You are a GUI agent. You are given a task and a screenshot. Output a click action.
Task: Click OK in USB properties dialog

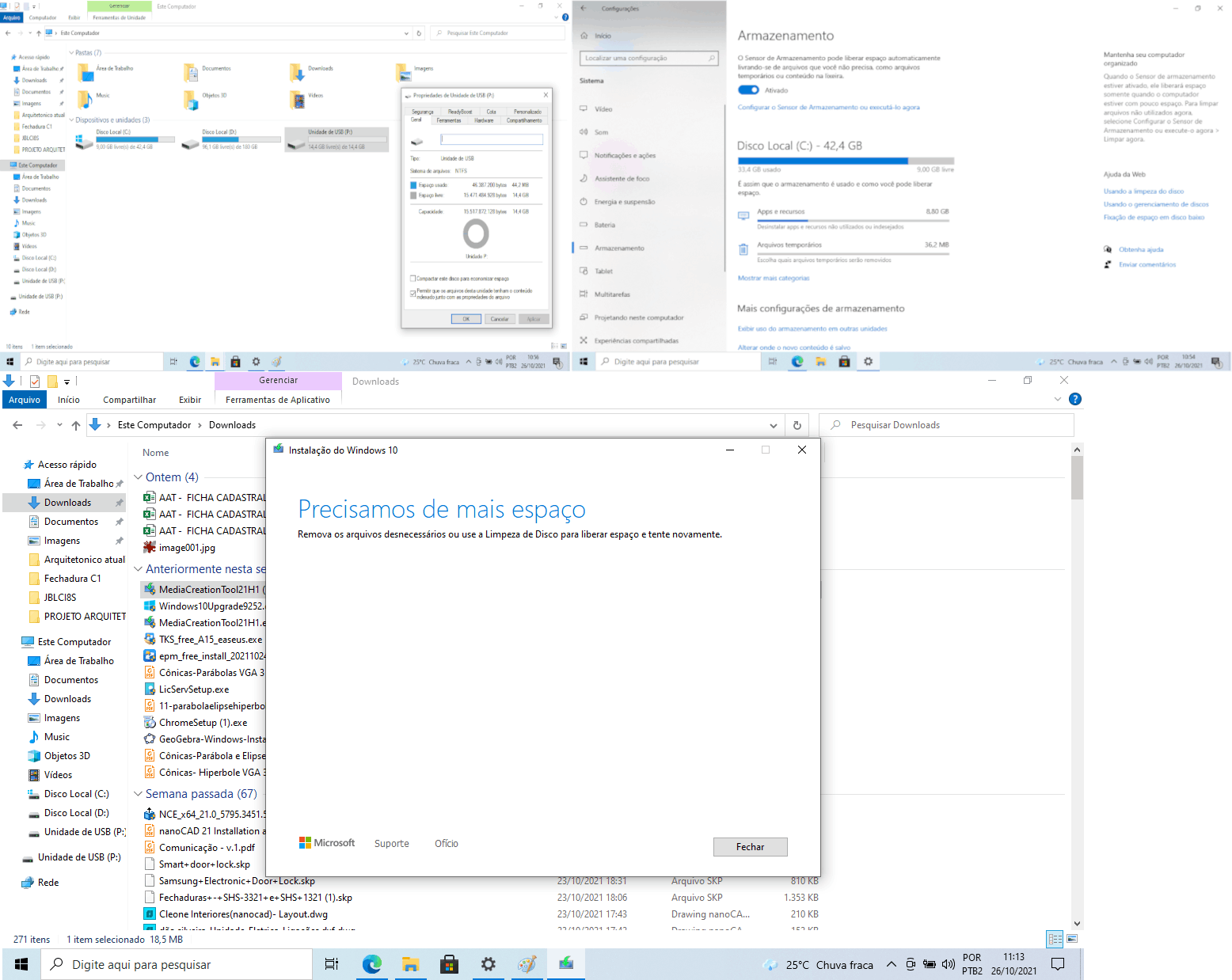coord(466,319)
